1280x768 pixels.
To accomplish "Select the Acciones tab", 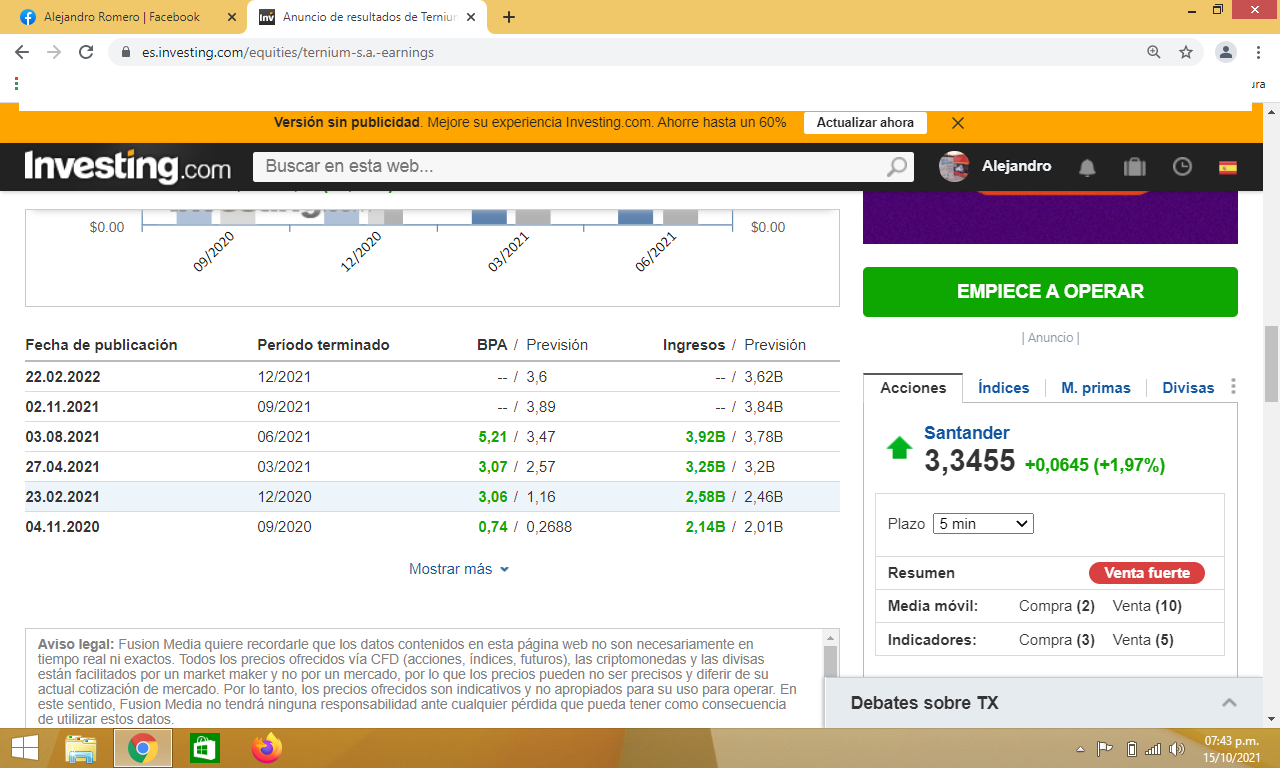I will click(913, 388).
